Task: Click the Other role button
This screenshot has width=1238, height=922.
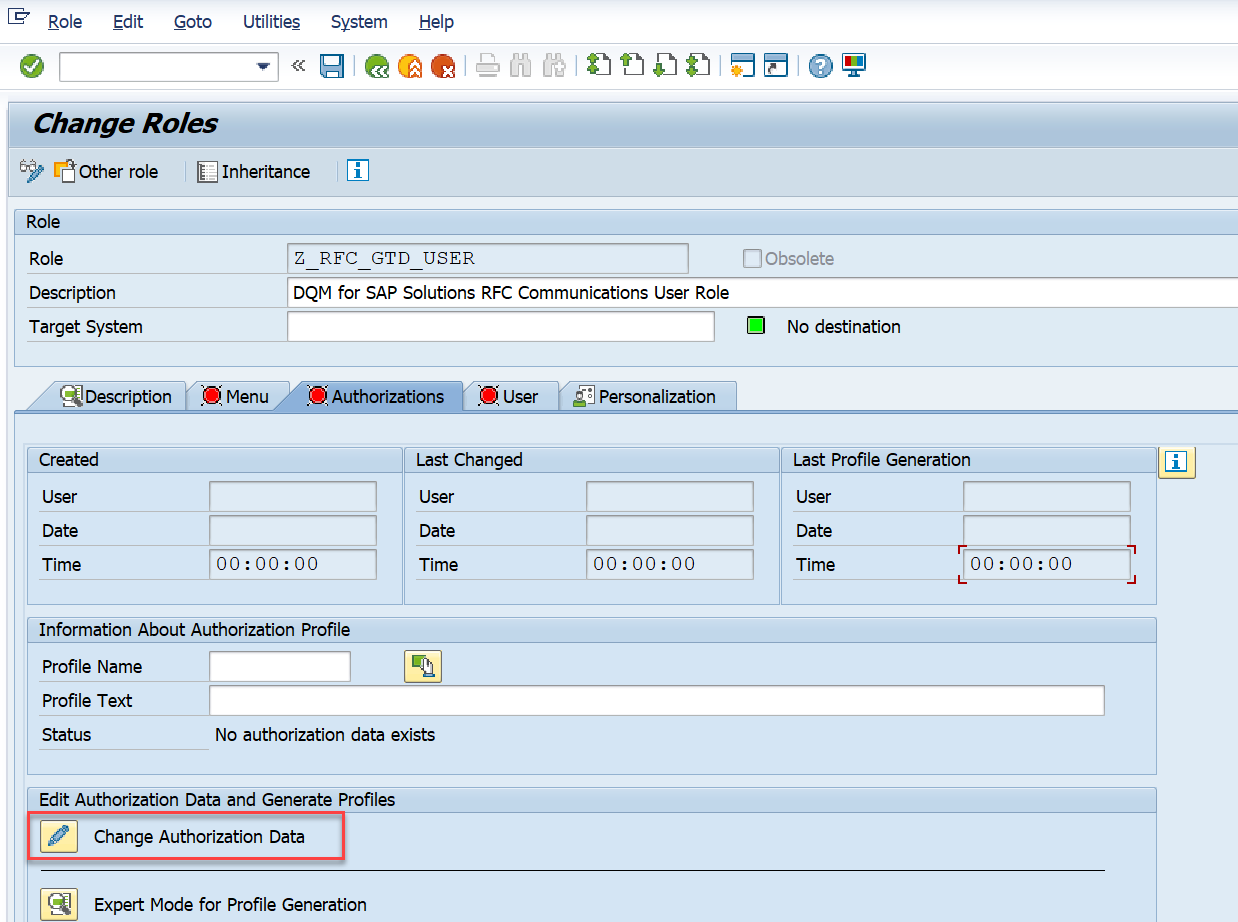Action: pyautogui.click(x=106, y=171)
